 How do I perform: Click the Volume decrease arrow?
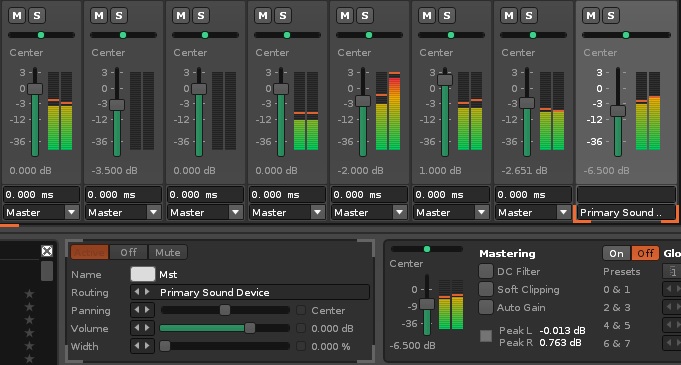[x=137, y=328]
